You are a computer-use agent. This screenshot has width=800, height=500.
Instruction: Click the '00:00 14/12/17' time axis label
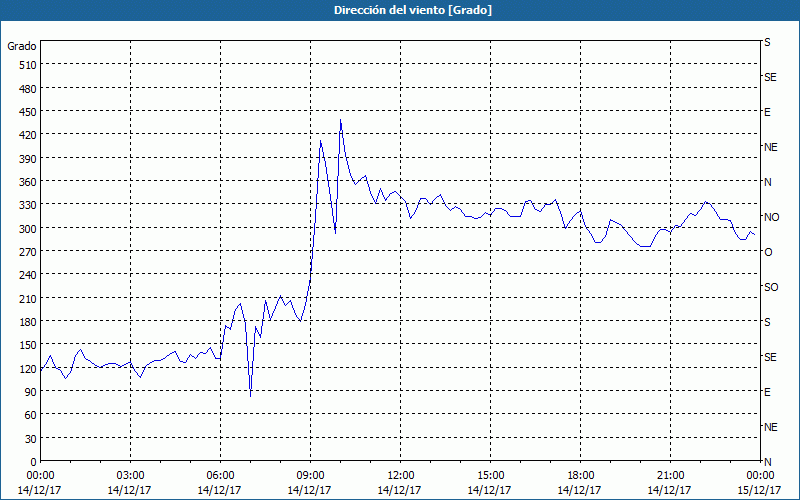[x=40, y=483]
